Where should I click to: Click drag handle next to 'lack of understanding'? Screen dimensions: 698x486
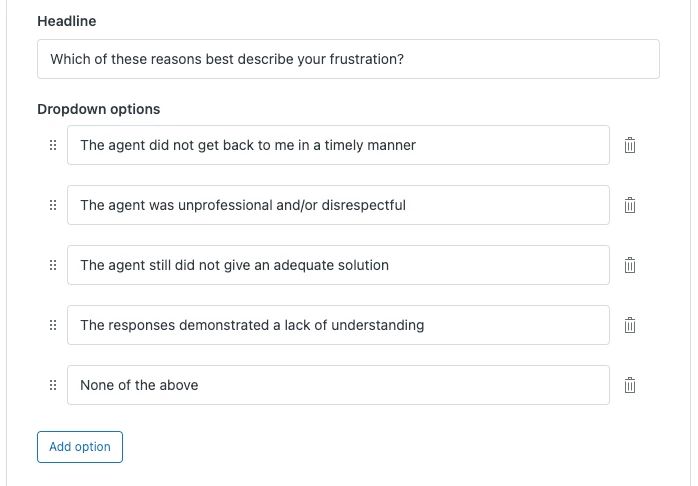point(53,325)
